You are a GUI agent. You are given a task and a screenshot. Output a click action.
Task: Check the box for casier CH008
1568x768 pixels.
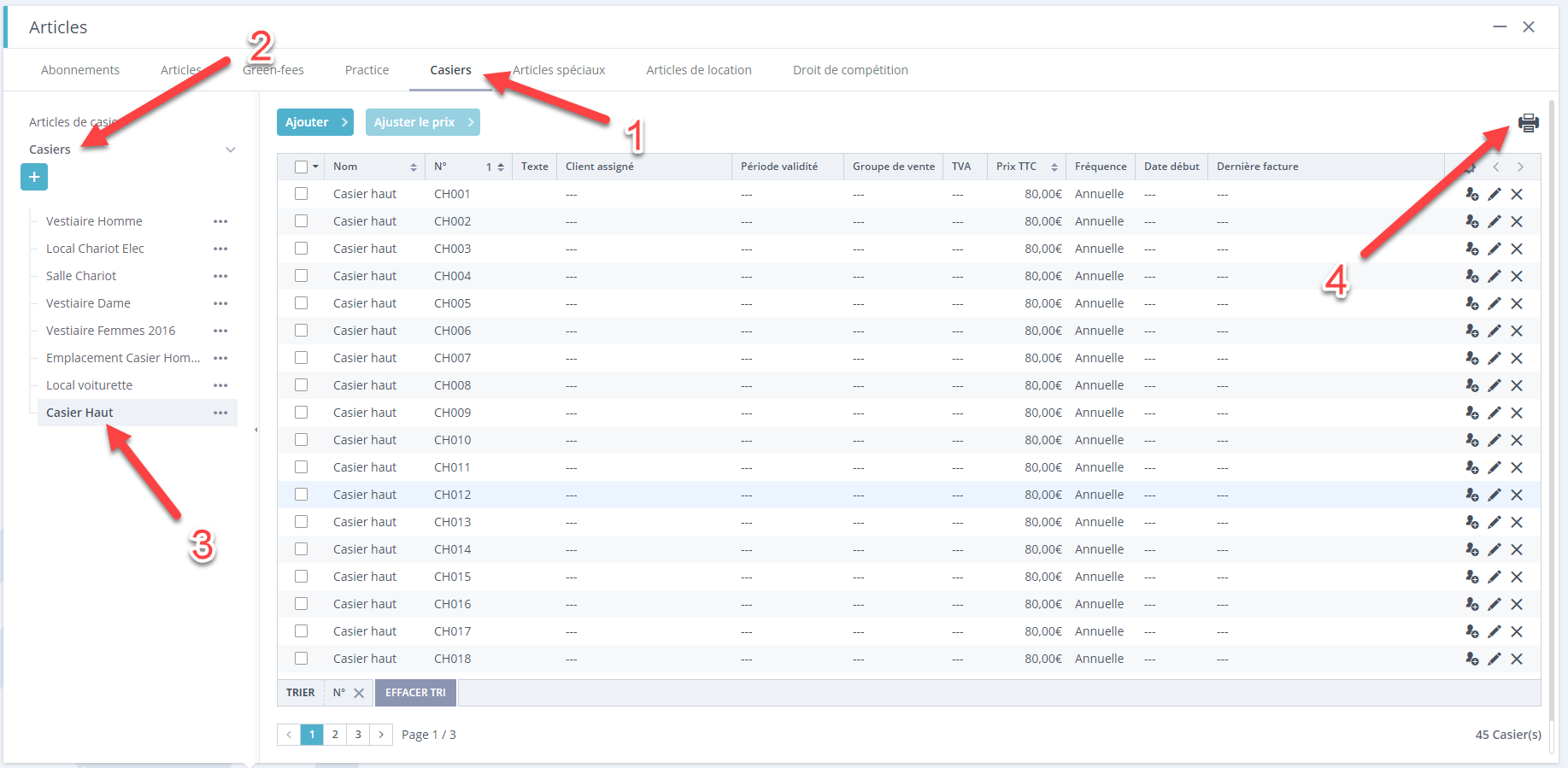[301, 385]
